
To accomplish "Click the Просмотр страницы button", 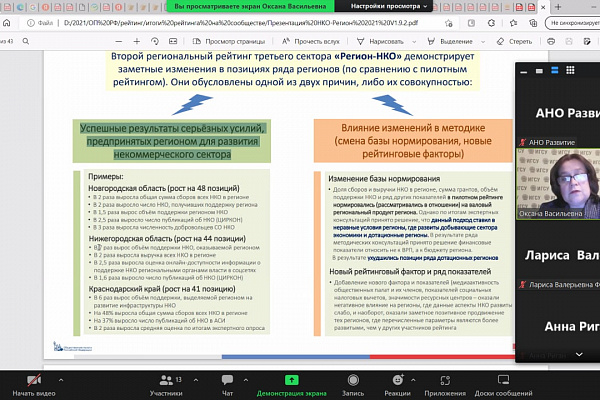I will pos(228,41).
